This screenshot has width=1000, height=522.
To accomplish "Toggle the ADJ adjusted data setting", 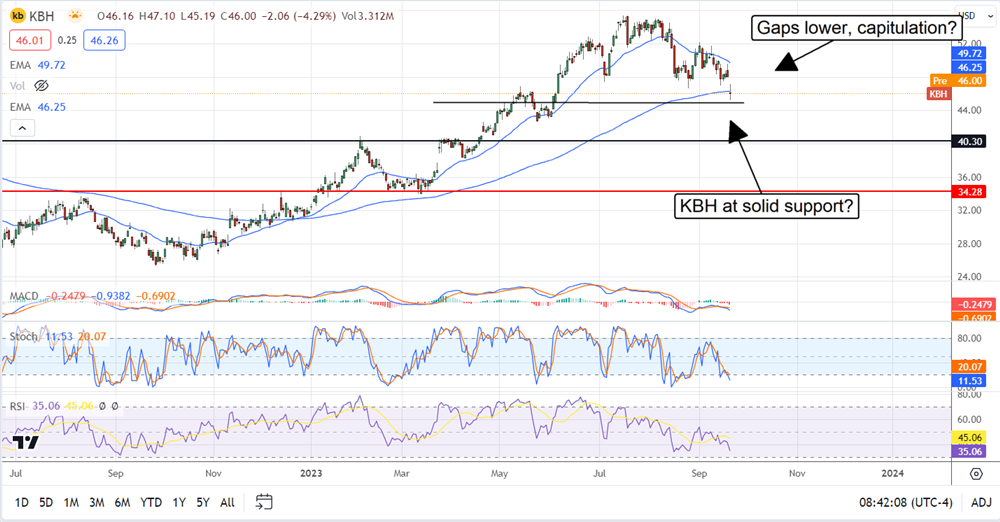I will [x=981, y=501].
